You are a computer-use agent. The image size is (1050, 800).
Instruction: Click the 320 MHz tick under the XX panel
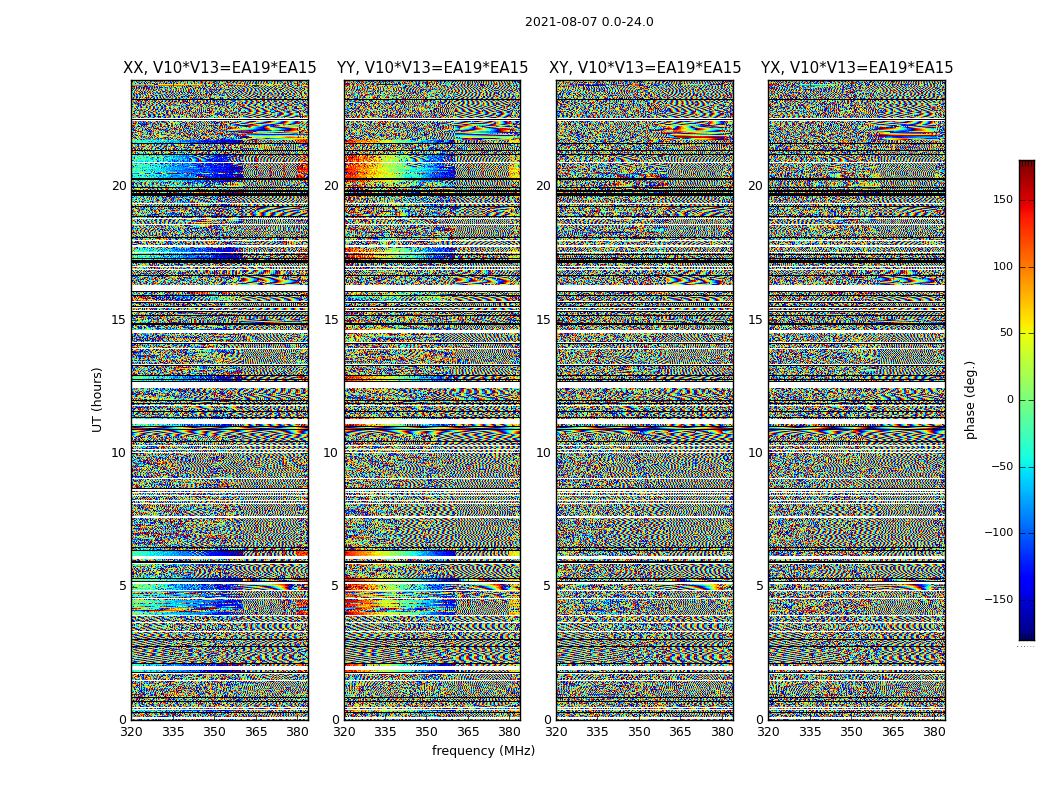click(132, 732)
